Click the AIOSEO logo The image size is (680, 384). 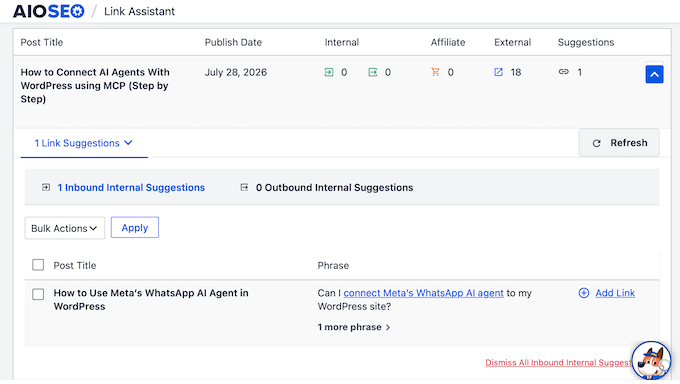[x=49, y=11]
